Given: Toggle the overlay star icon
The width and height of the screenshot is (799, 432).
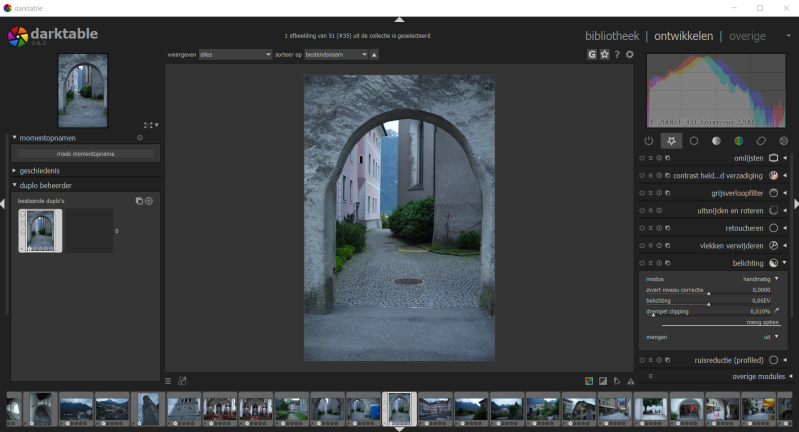Looking at the screenshot, I should point(604,54).
